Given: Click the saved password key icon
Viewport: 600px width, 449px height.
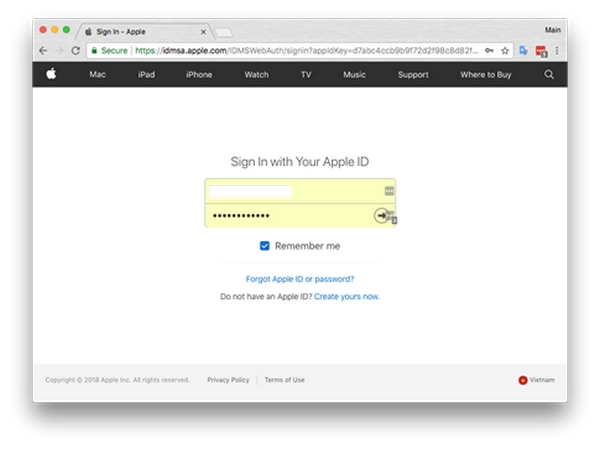Looking at the screenshot, I should (x=489, y=51).
